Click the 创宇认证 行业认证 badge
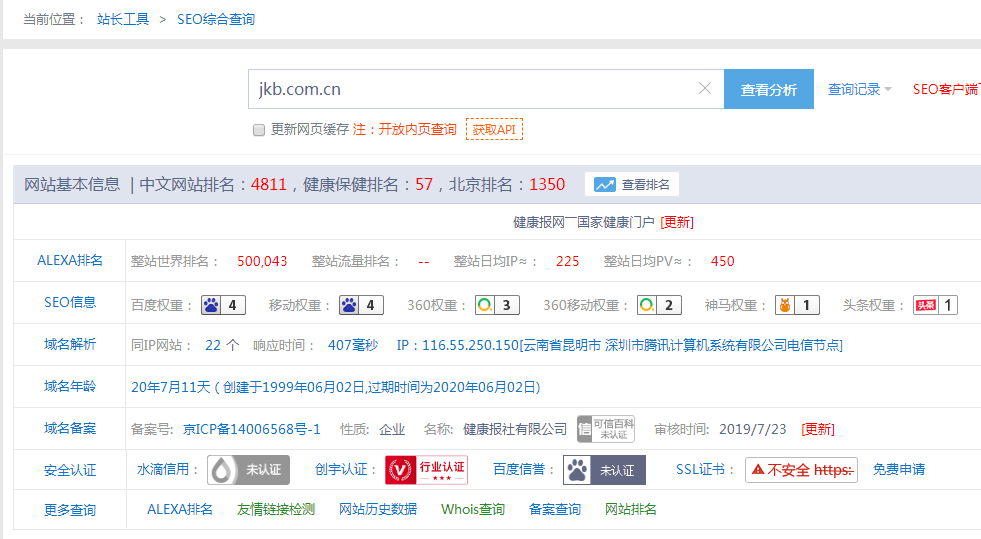 (x=426, y=470)
